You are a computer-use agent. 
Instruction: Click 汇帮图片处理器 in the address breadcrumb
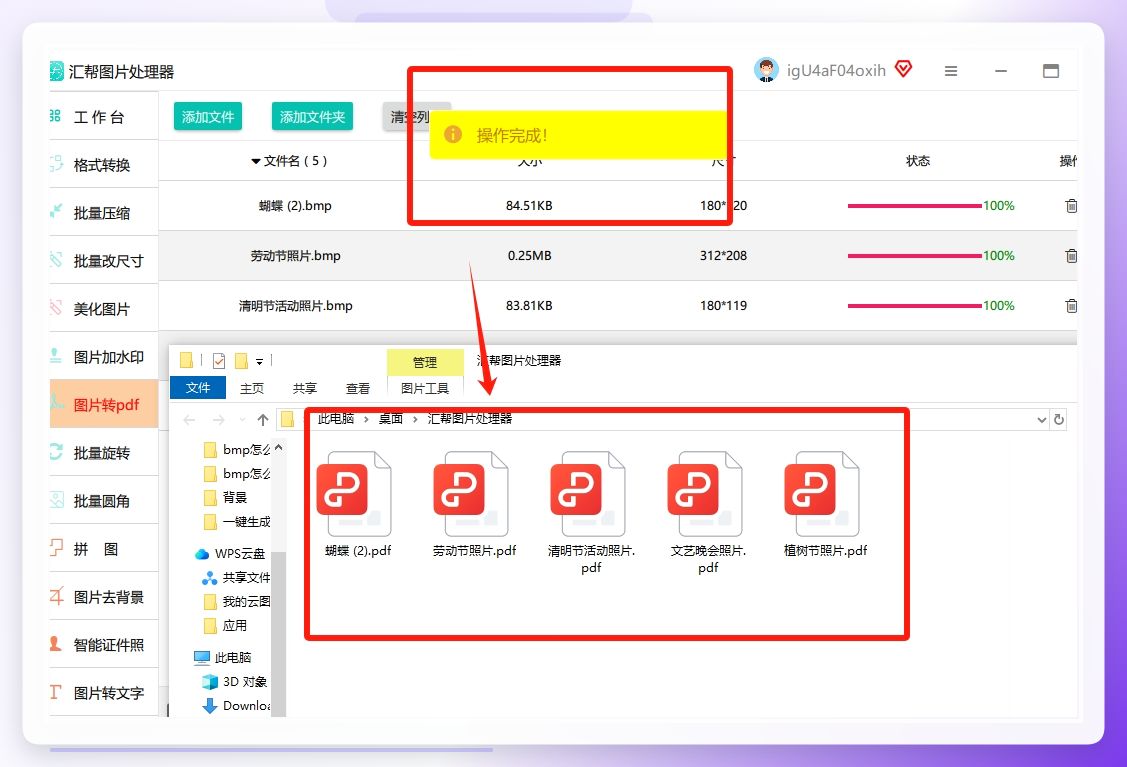coord(469,419)
